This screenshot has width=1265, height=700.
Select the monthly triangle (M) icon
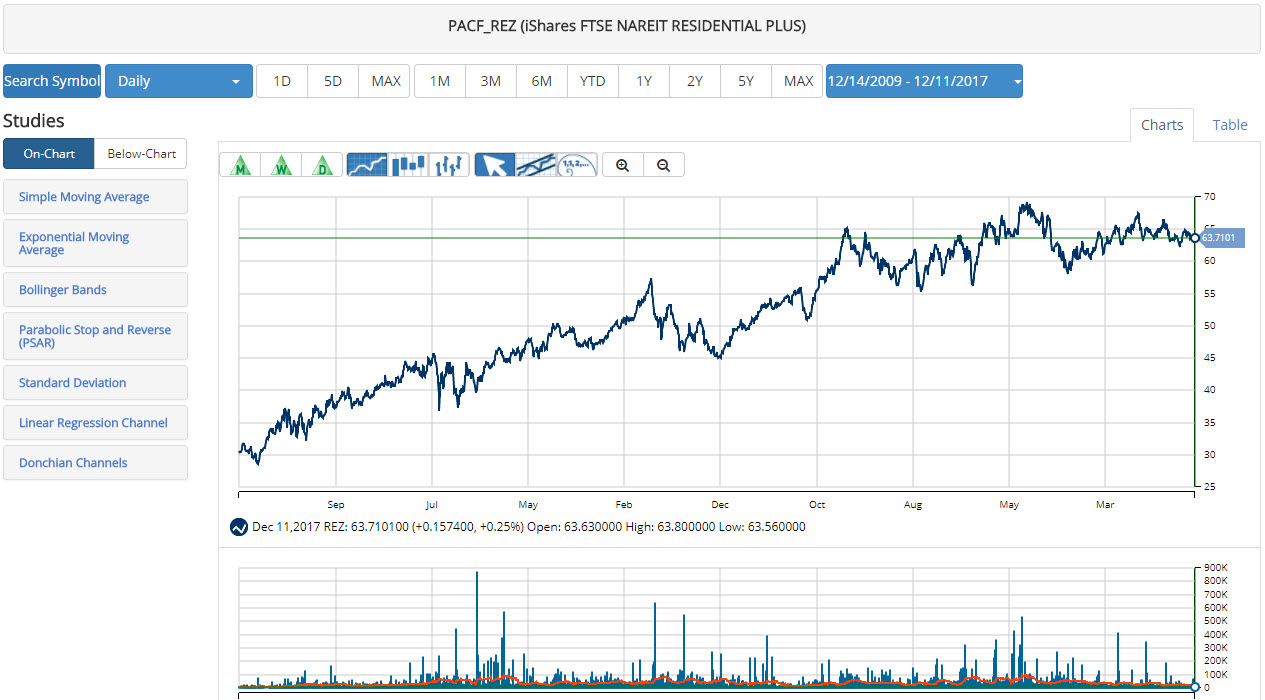[x=240, y=165]
